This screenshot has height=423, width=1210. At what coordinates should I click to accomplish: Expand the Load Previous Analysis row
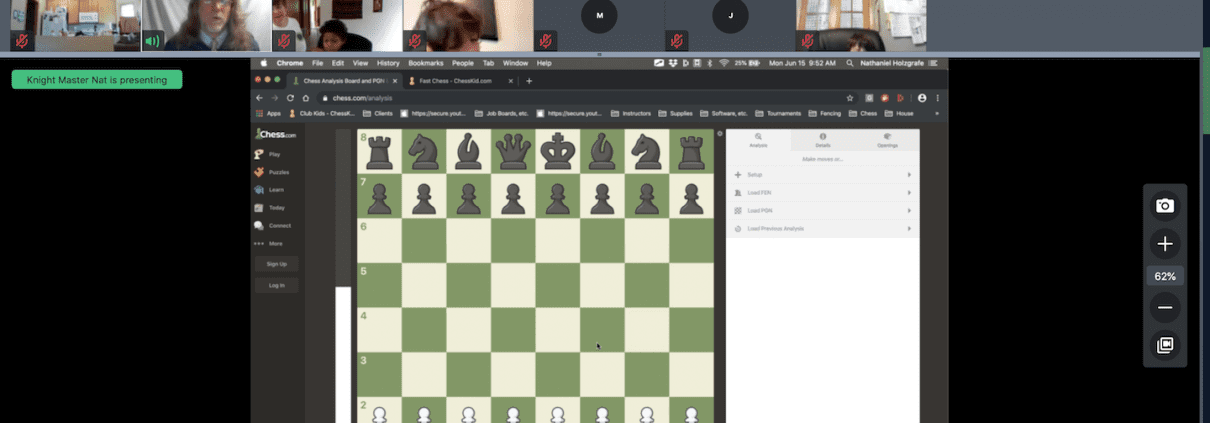point(822,229)
